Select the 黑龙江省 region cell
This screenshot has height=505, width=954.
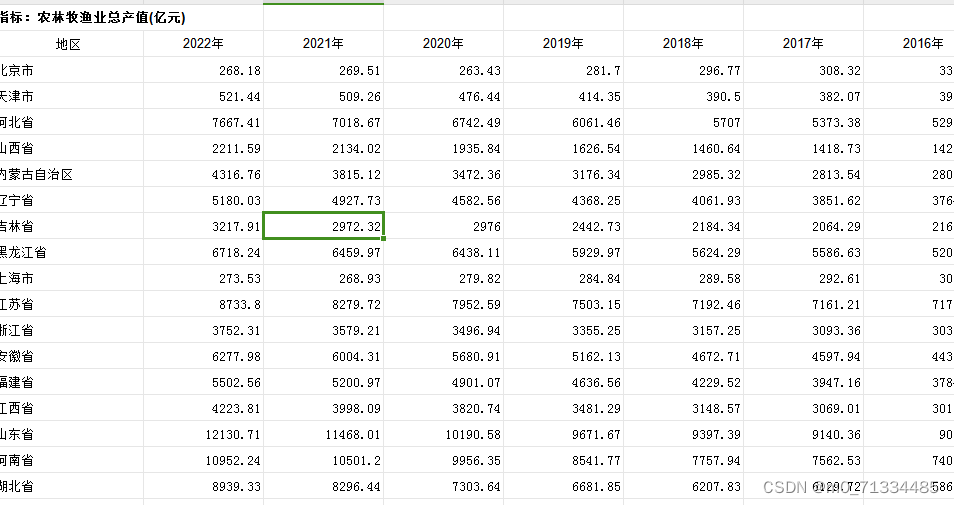pos(72,252)
